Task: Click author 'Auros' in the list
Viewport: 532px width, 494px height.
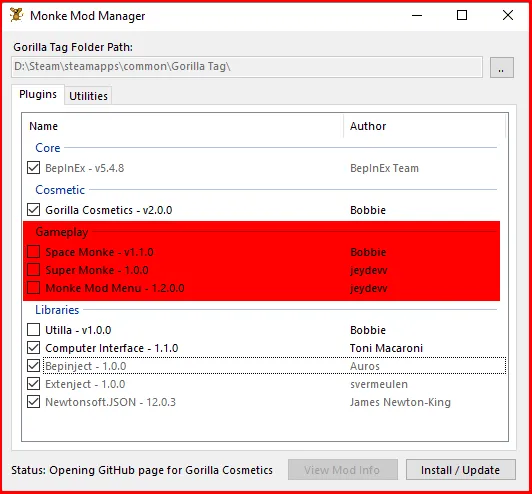Action: click(365, 366)
